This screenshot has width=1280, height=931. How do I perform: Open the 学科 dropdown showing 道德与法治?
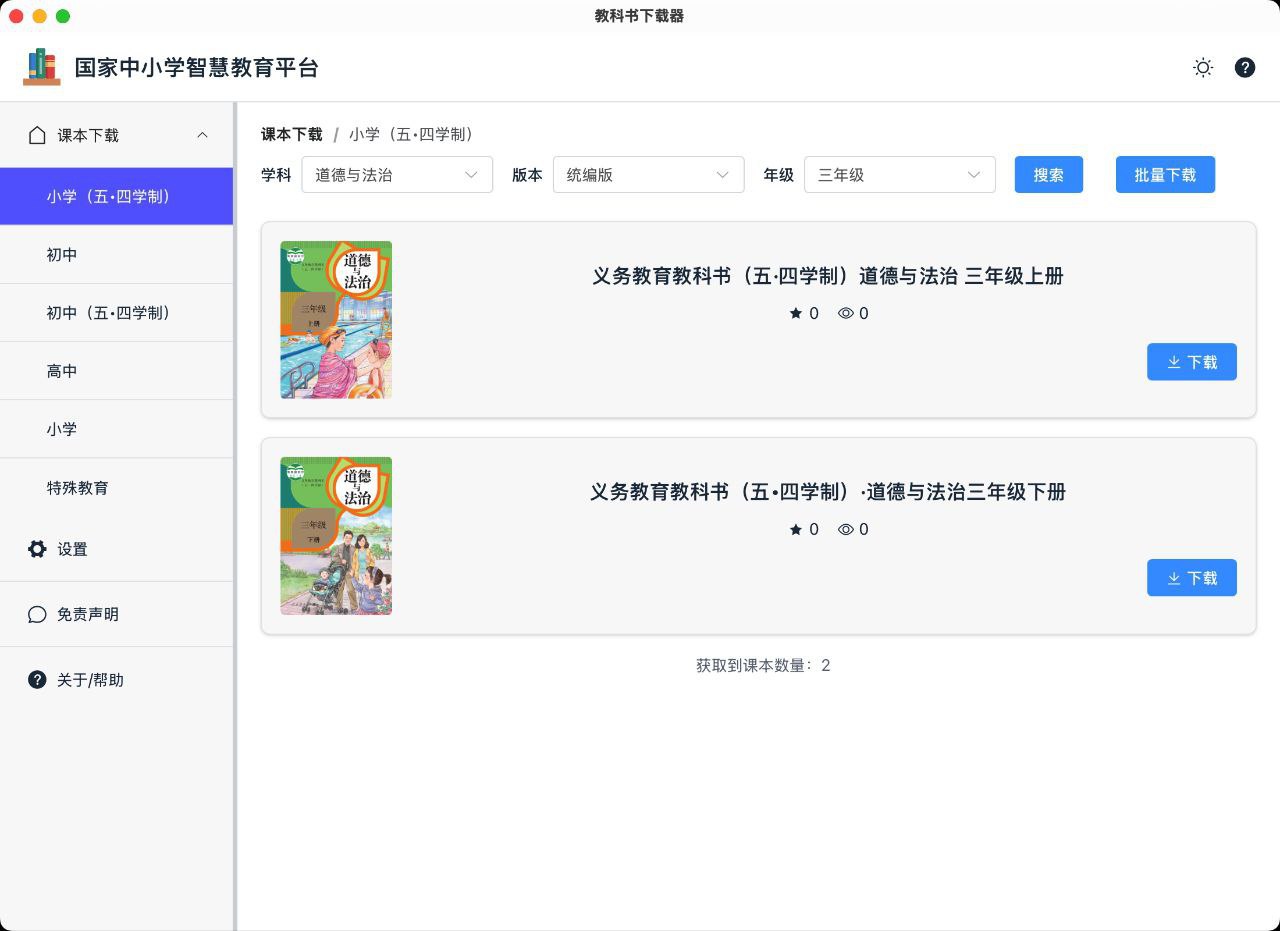[397, 174]
